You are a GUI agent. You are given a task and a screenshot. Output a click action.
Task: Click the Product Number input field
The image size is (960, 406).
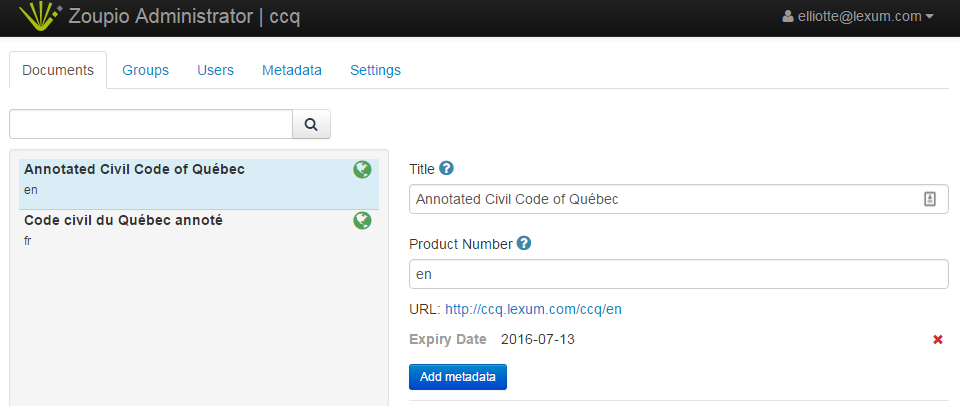click(x=678, y=274)
